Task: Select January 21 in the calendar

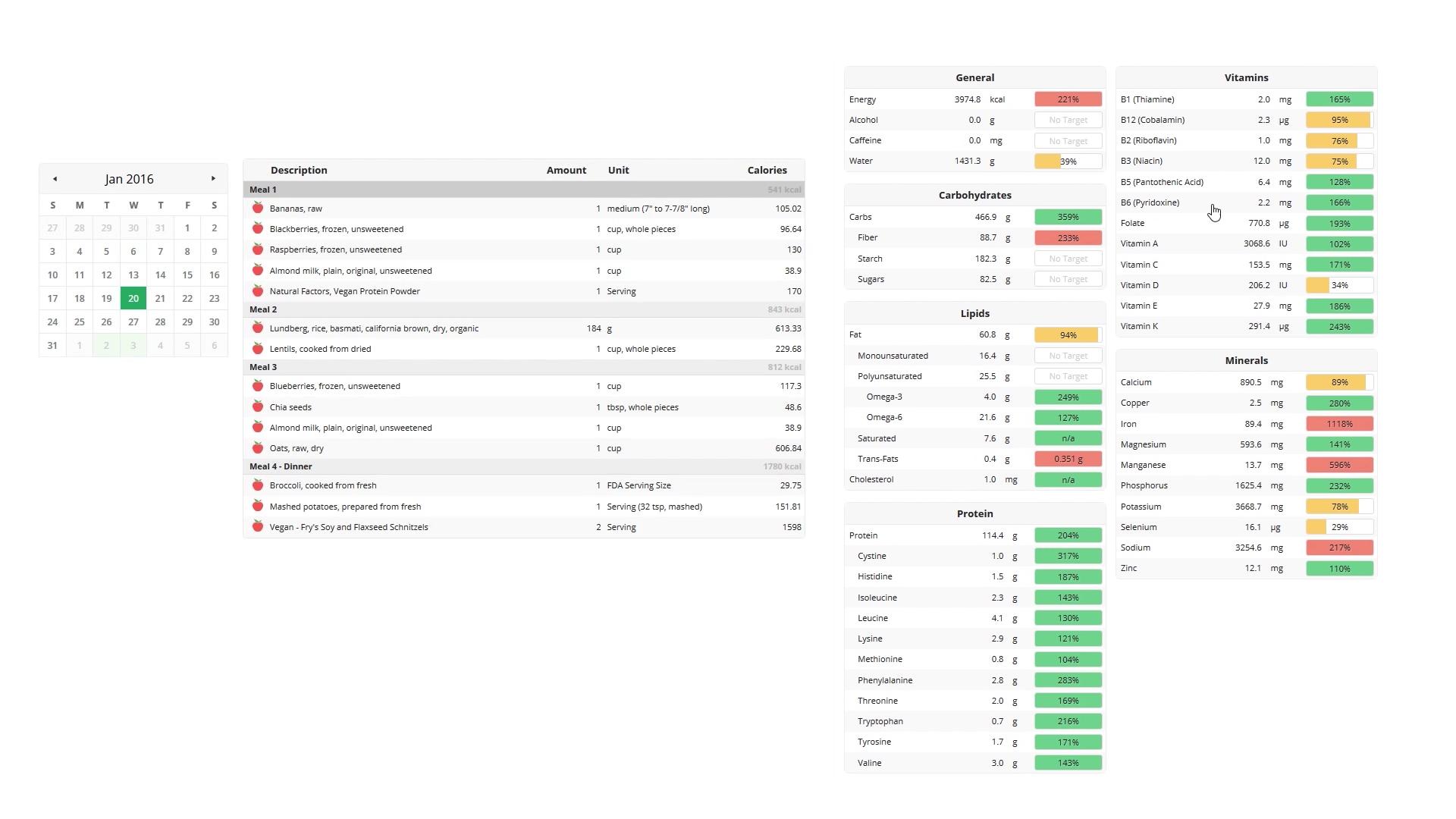Action: coord(160,299)
